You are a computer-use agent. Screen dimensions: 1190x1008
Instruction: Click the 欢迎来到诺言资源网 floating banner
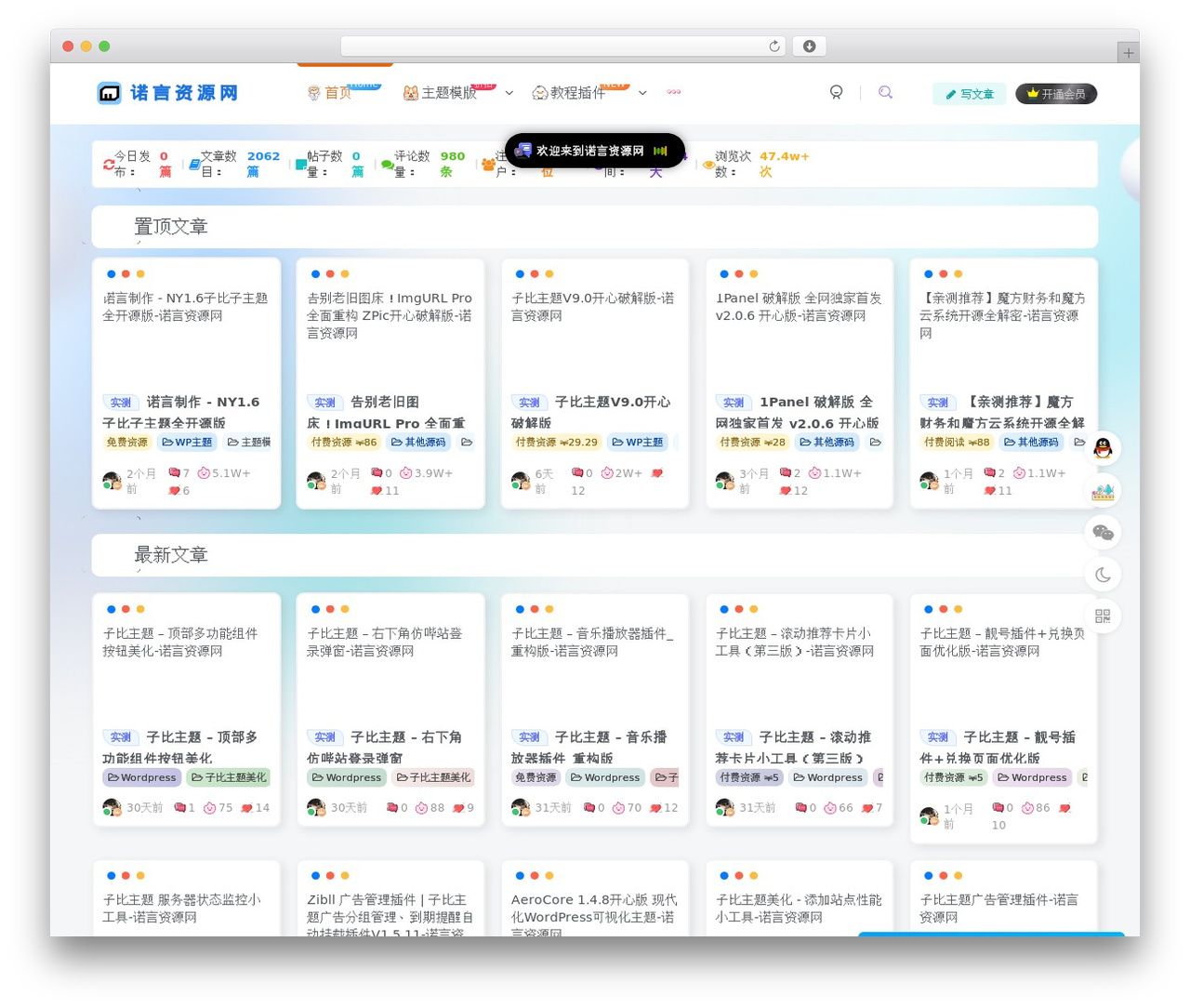pos(595,151)
